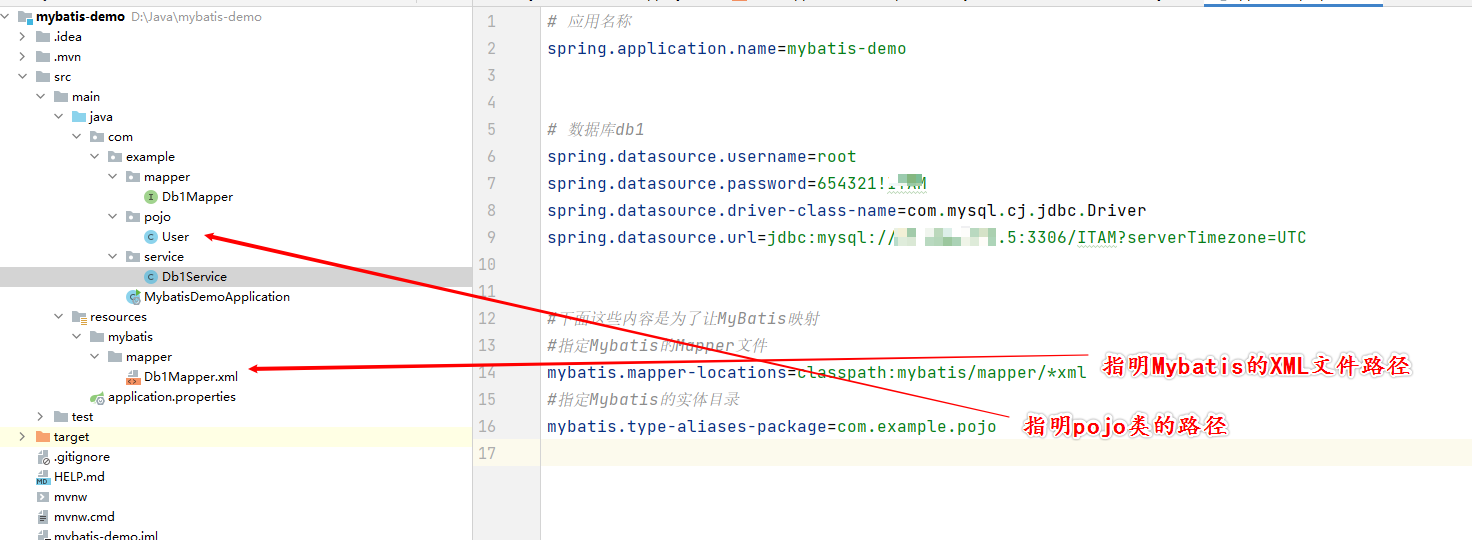Viewport: 1472px width, 540px height.
Task: Click the mybatis-demo module icon
Action: point(25,17)
